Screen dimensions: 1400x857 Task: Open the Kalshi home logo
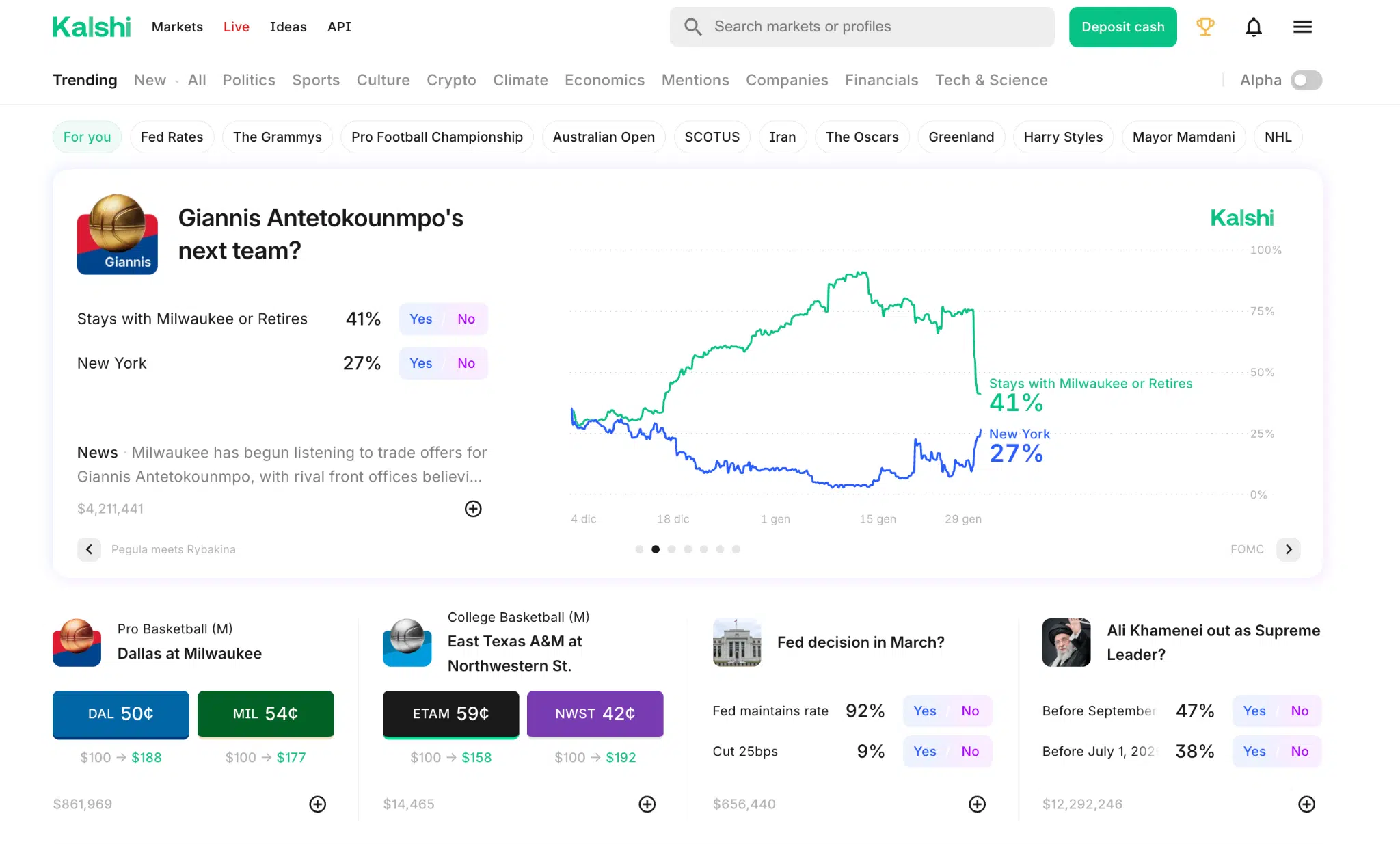point(92,27)
